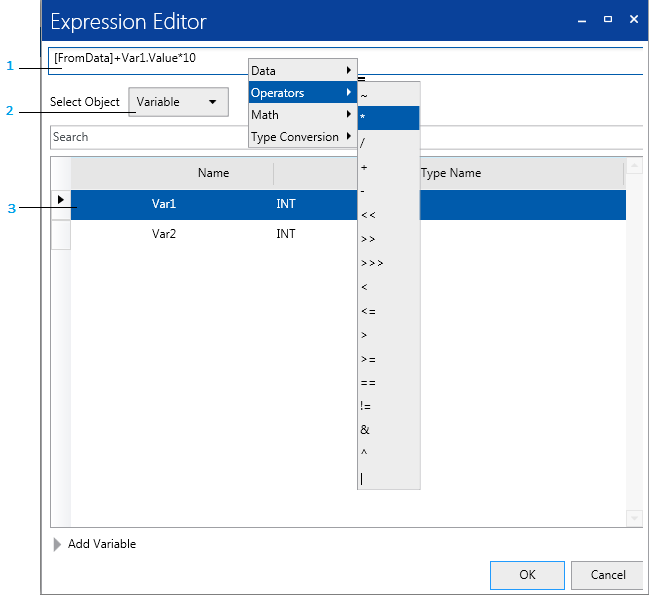
Task: Insert the left shift (<<) operator
Action: click(388, 215)
